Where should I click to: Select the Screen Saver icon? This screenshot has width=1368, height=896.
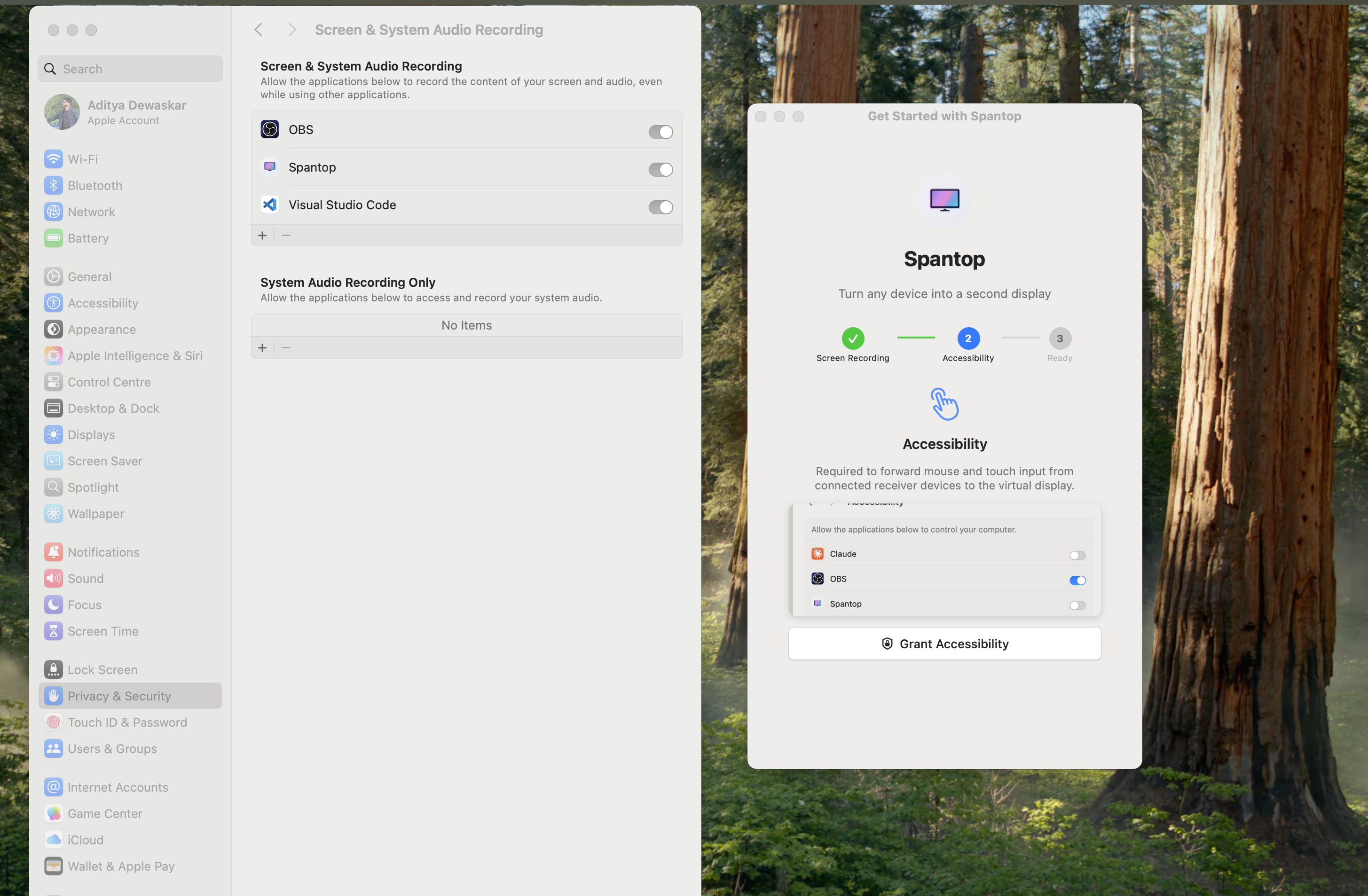(54, 461)
